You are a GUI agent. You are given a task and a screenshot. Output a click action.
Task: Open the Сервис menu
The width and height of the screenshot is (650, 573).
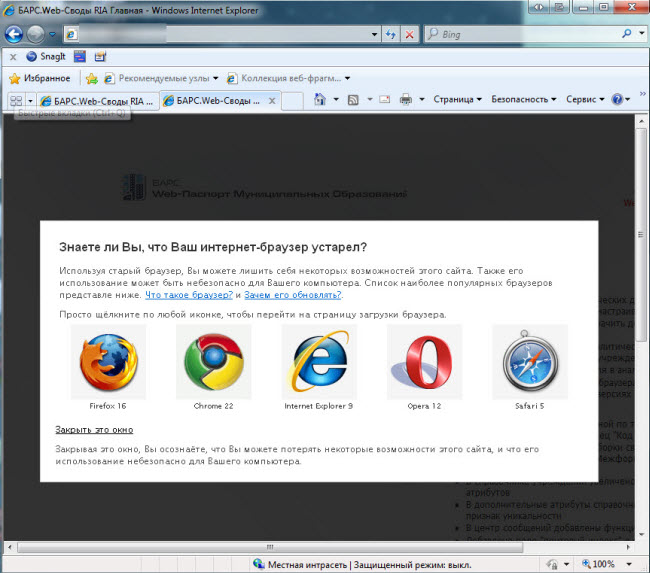click(x=585, y=100)
